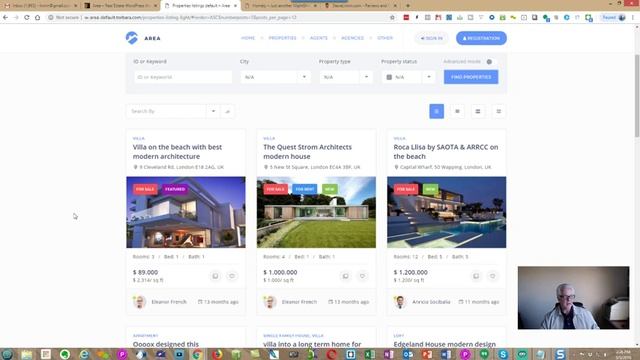Open Roca Llisa by SAOTA listing title

(446, 151)
